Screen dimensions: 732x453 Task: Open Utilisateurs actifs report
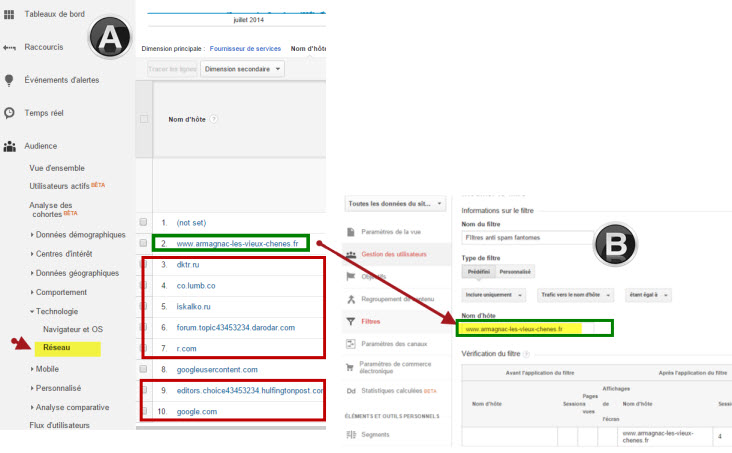(x=59, y=186)
